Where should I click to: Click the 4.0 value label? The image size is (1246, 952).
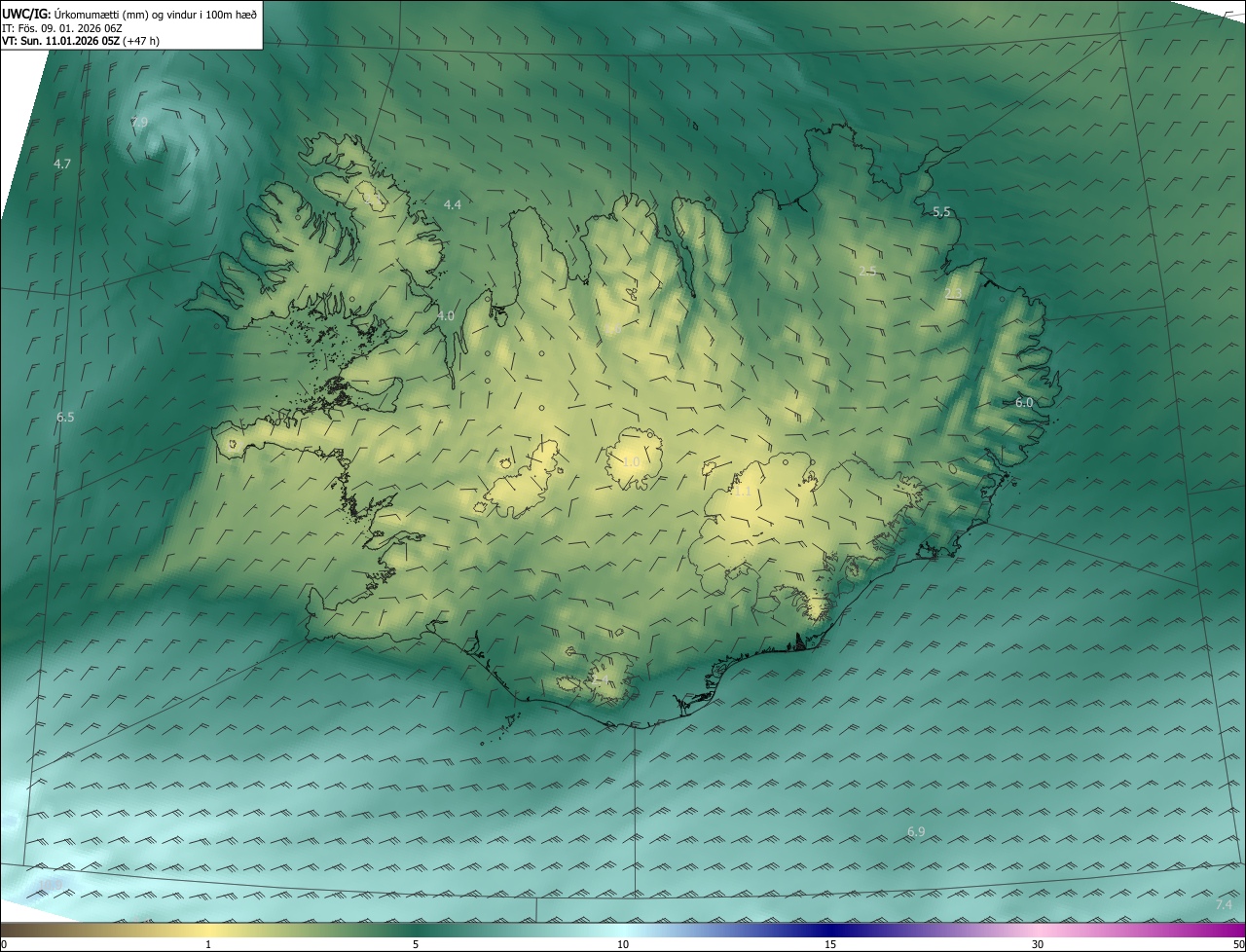(445, 315)
